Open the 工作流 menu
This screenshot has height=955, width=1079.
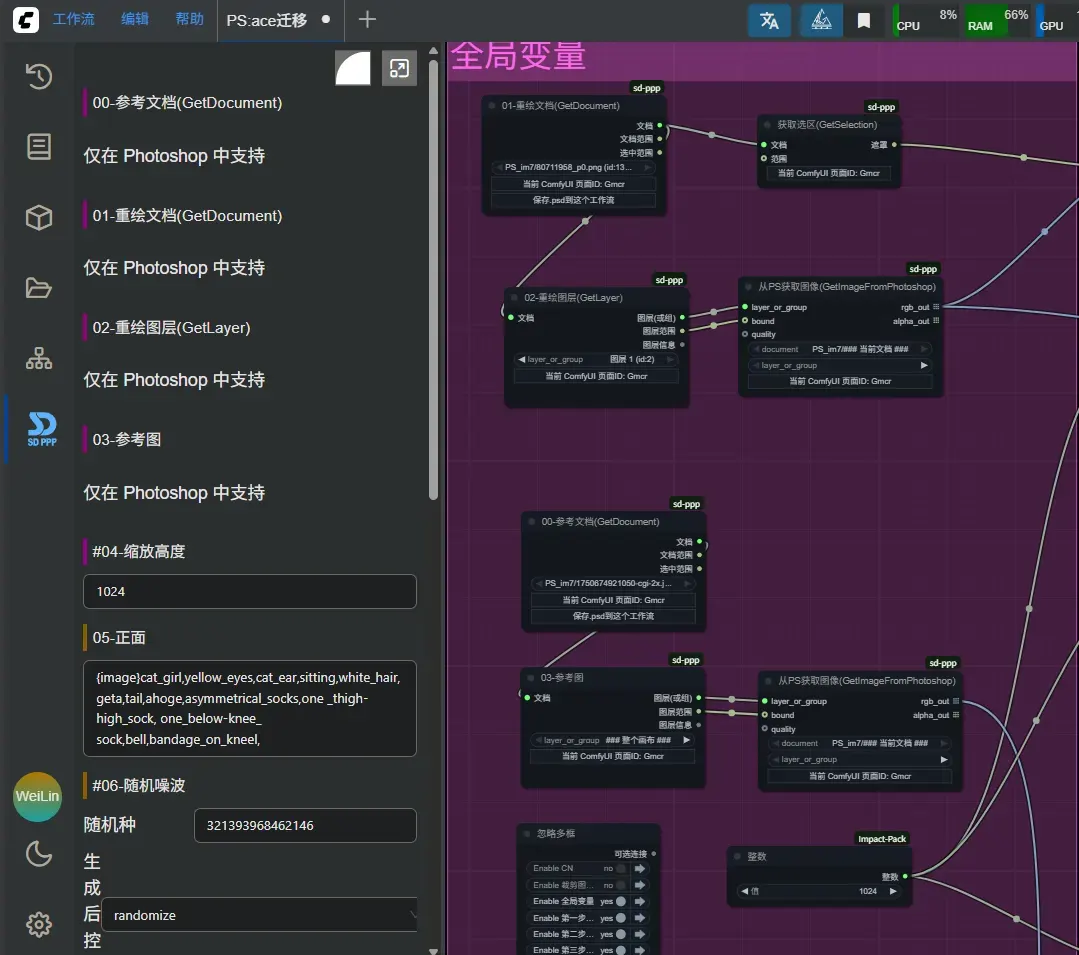[x=74, y=19]
